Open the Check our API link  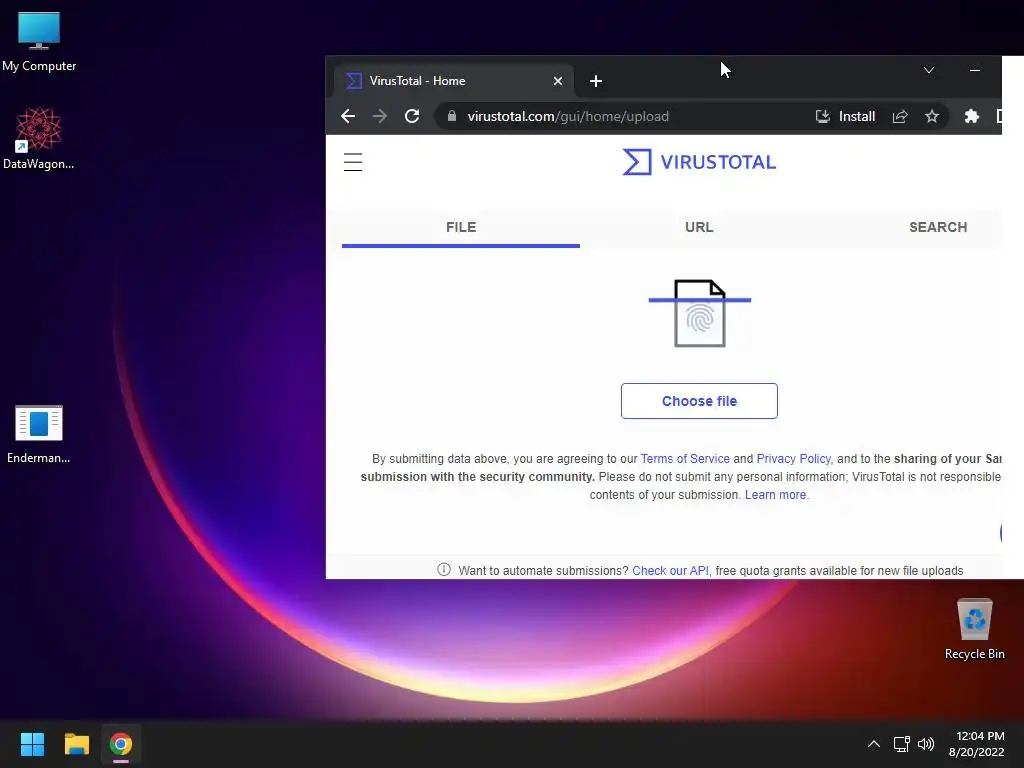pos(670,570)
